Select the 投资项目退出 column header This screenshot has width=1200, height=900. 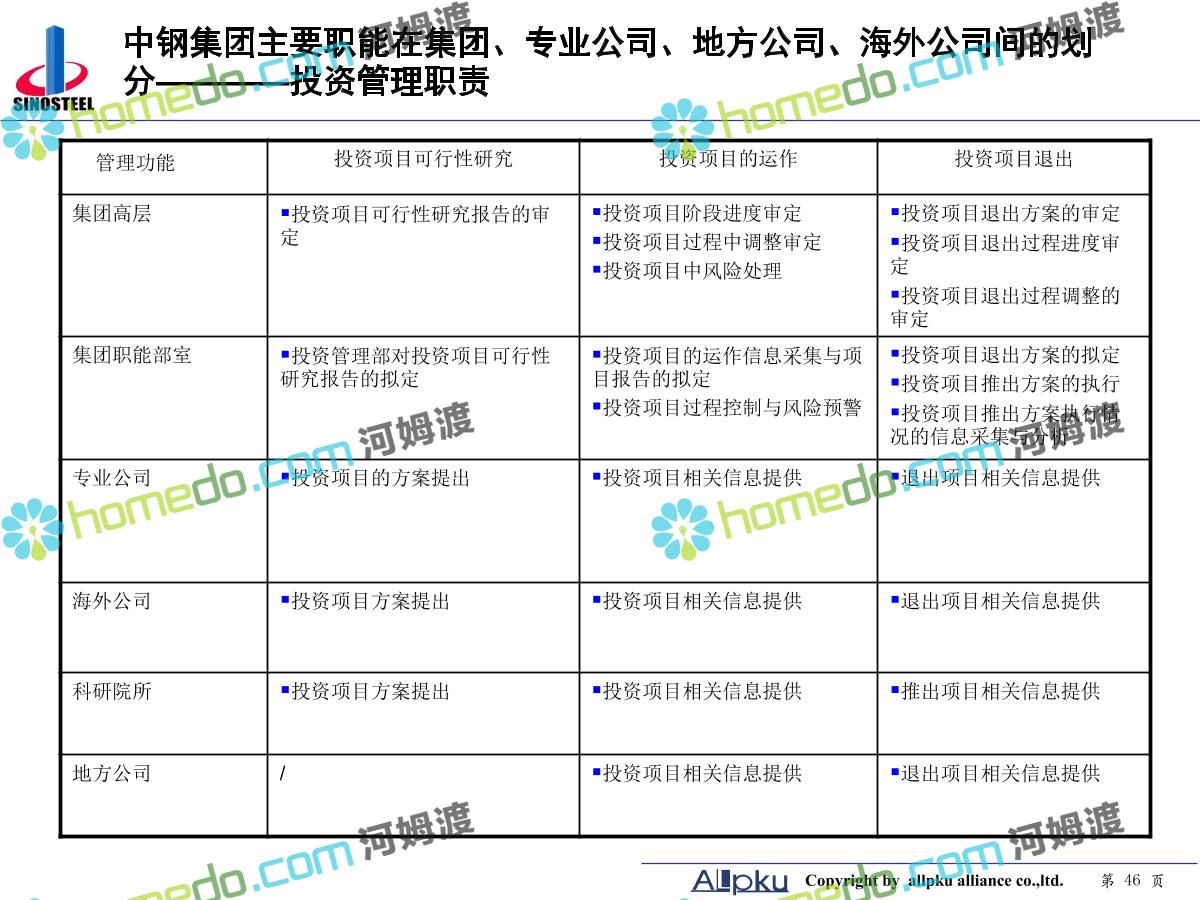click(1013, 159)
